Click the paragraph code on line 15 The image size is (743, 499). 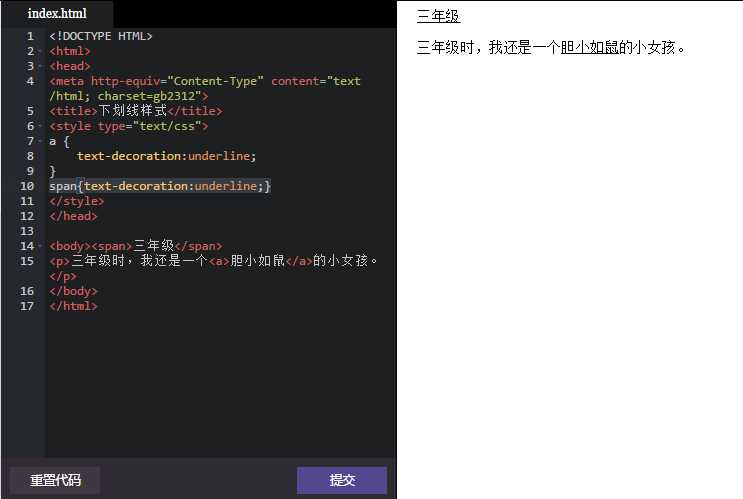coord(214,268)
